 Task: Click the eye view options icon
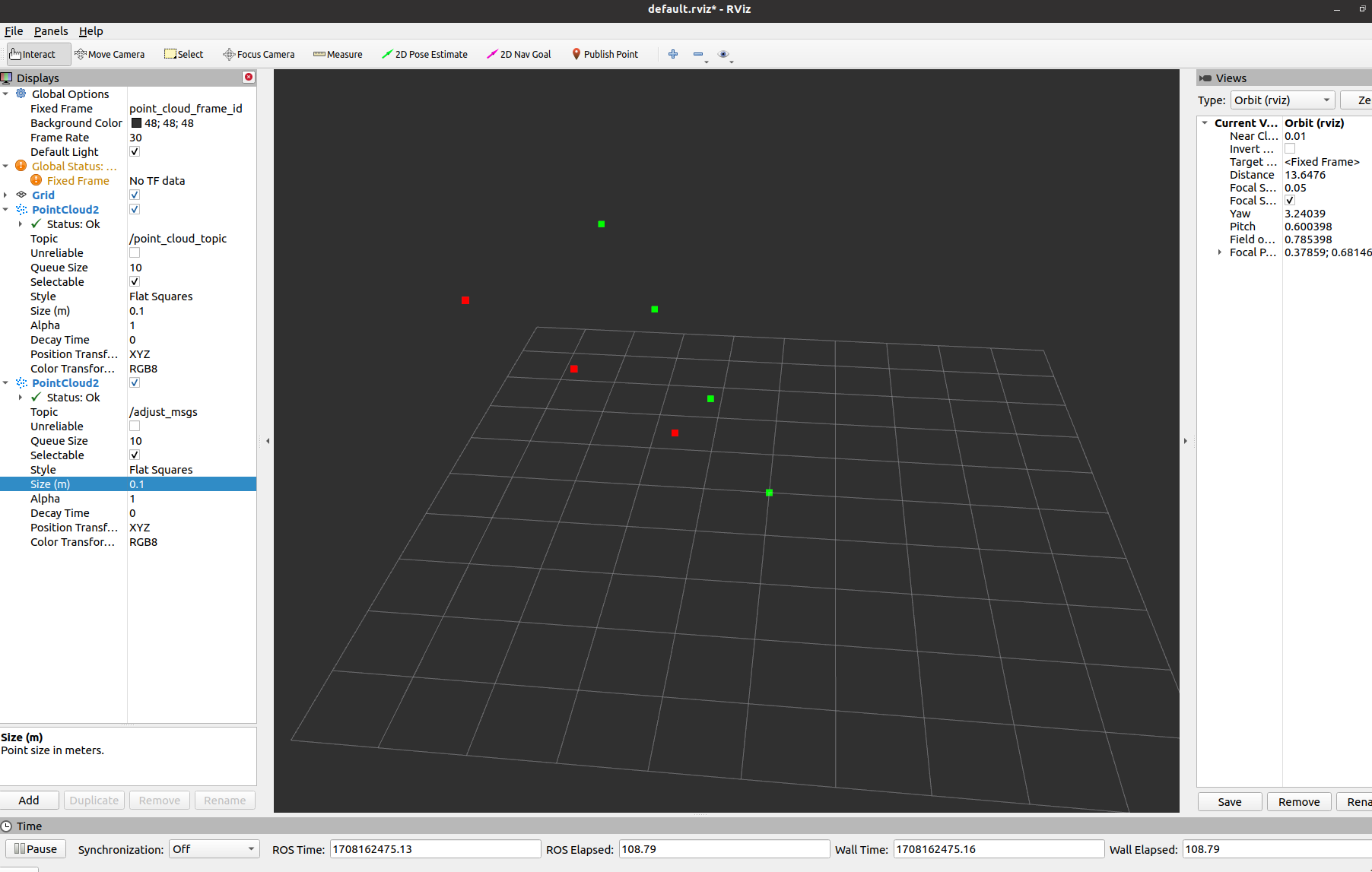point(723,54)
